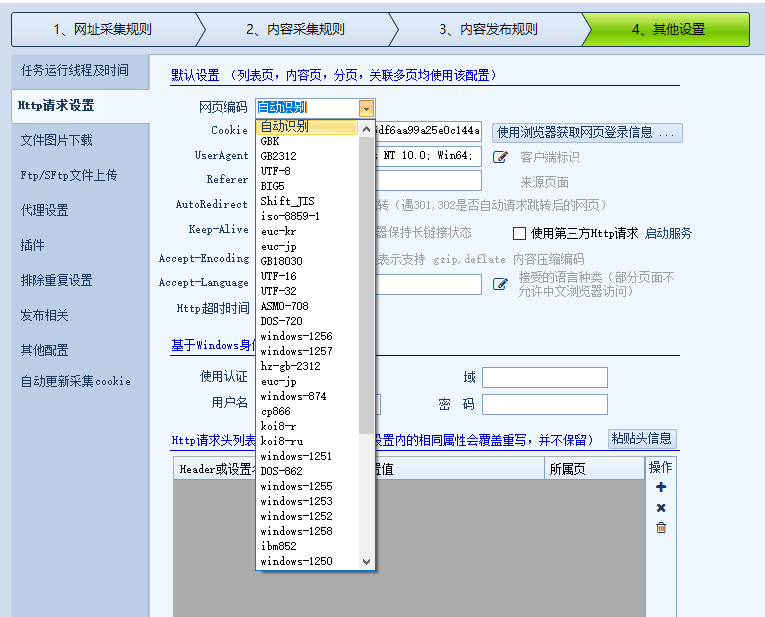This screenshot has height=617, width=765.
Task: Enable 使用第三方Http请求 checkbox
Action: [519, 233]
